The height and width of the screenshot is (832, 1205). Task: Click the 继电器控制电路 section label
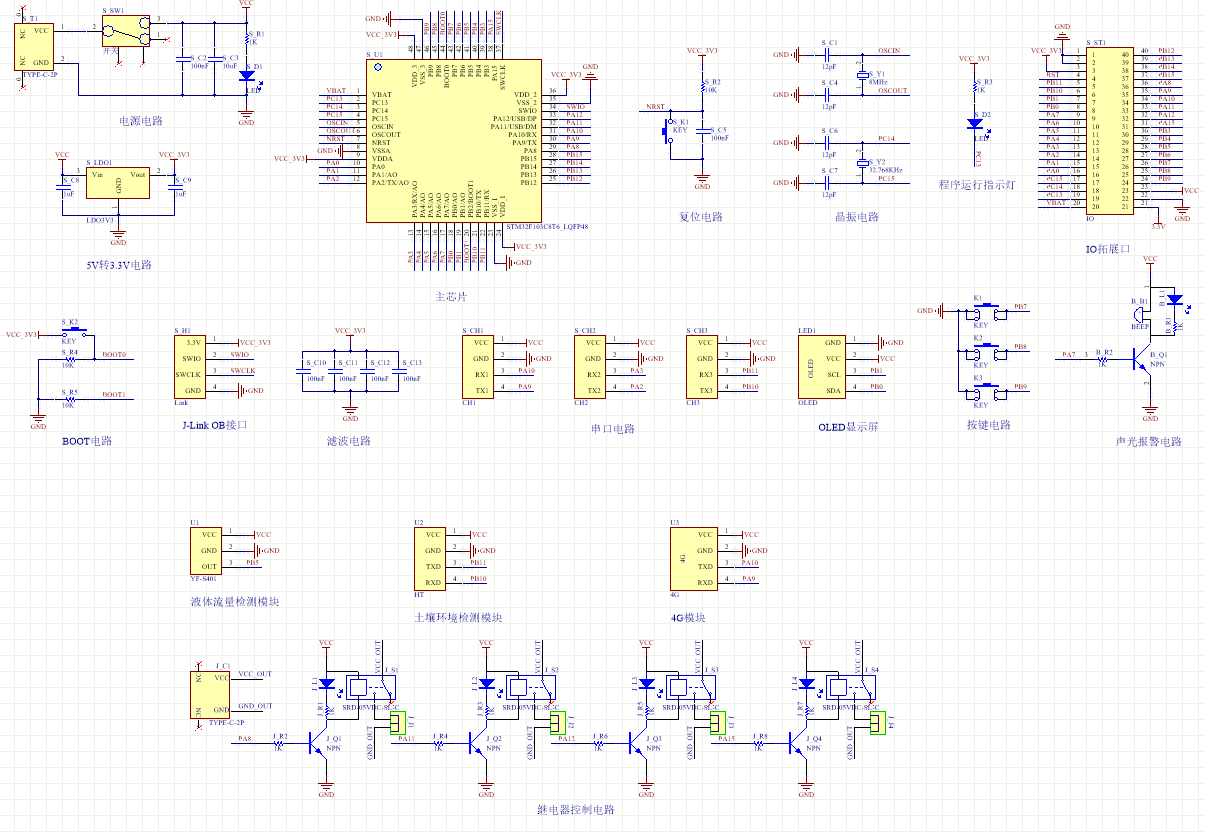(574, 810)
